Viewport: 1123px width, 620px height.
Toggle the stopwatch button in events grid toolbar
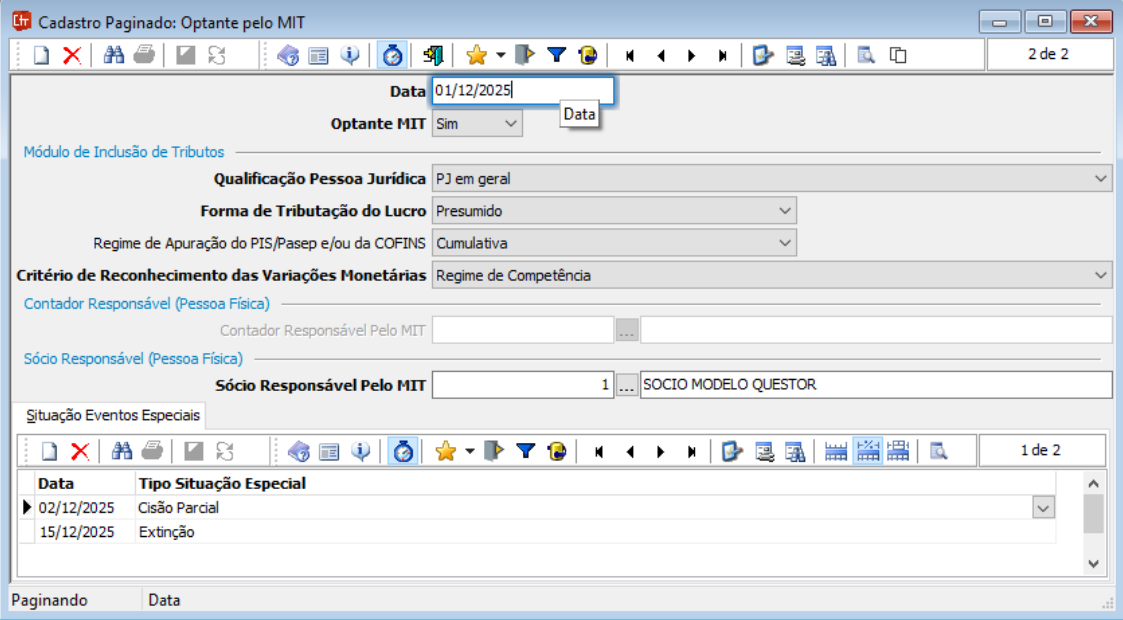coord(402,452)
